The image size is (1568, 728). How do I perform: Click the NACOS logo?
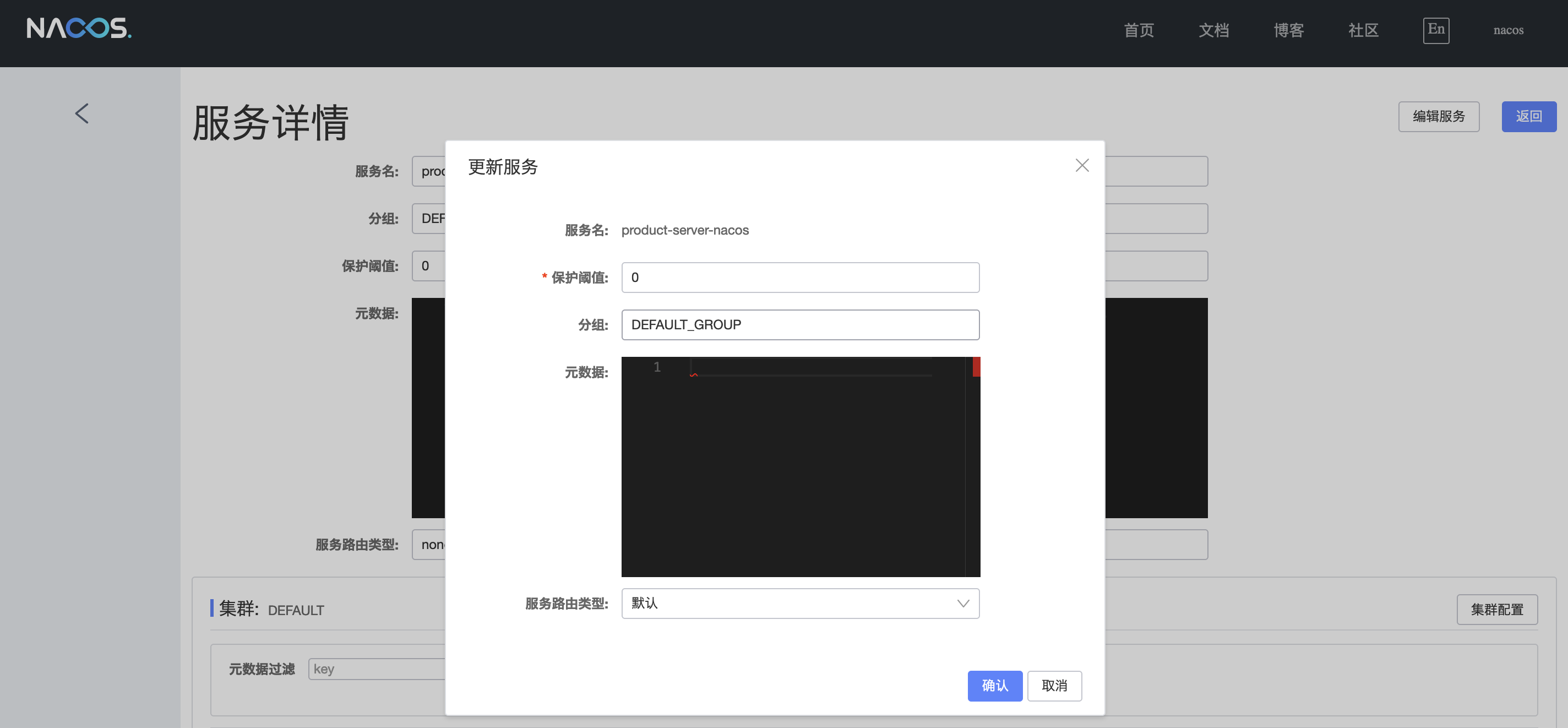click(x=79, y=28)
